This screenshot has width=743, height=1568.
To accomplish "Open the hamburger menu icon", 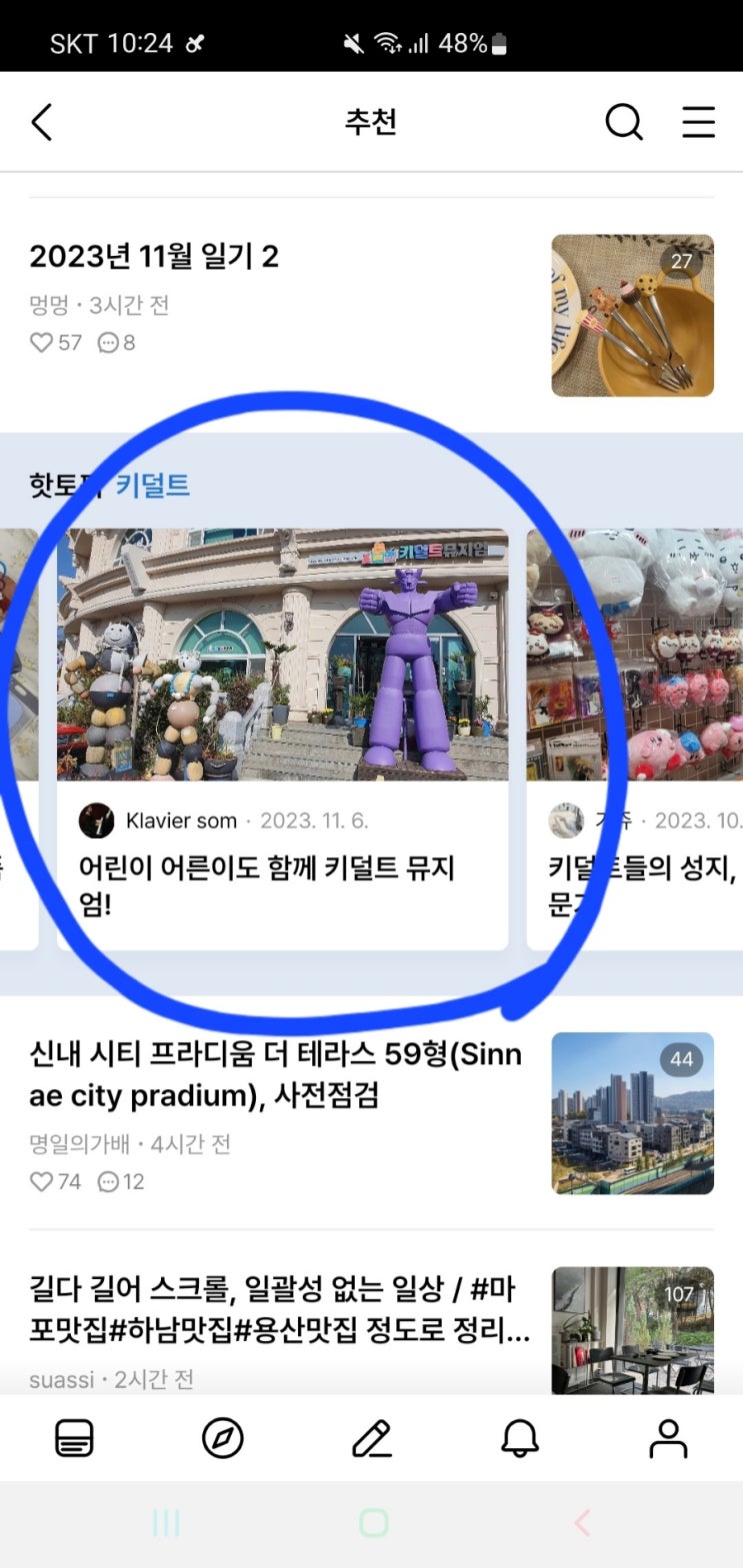I will [698, 122].
